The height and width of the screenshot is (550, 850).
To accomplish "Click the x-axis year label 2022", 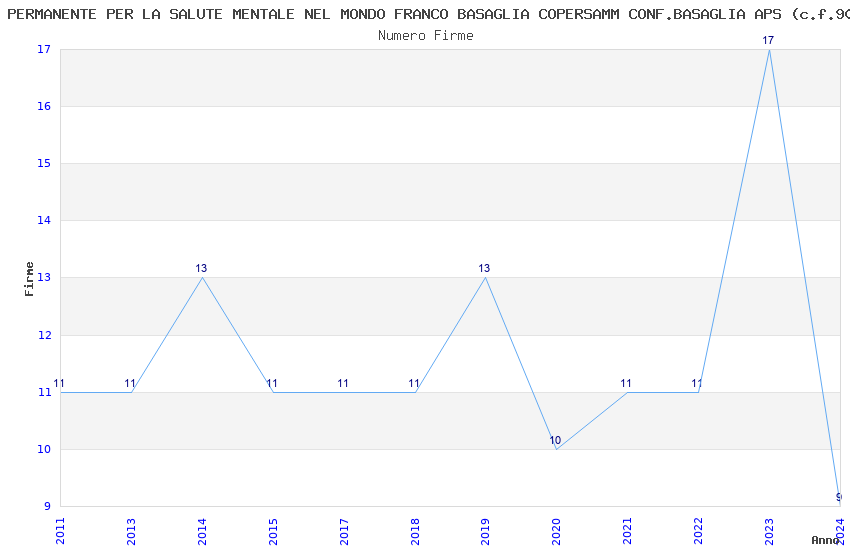I will coord(698,531).
